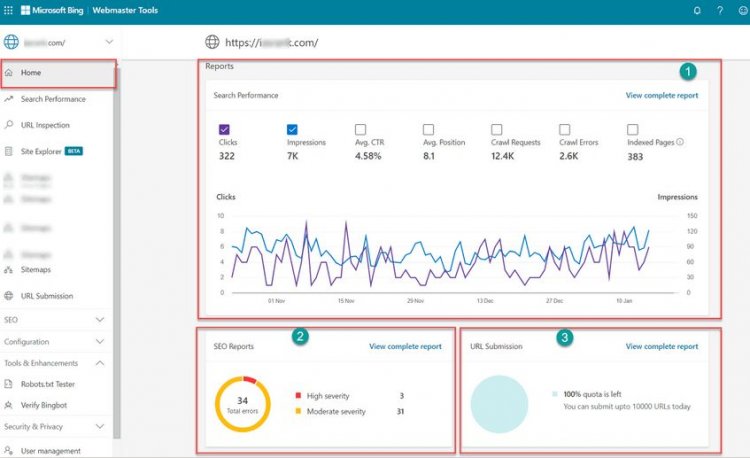
Task: Click the light blue quota legend swatch
Action: click(x=555, y=394)
